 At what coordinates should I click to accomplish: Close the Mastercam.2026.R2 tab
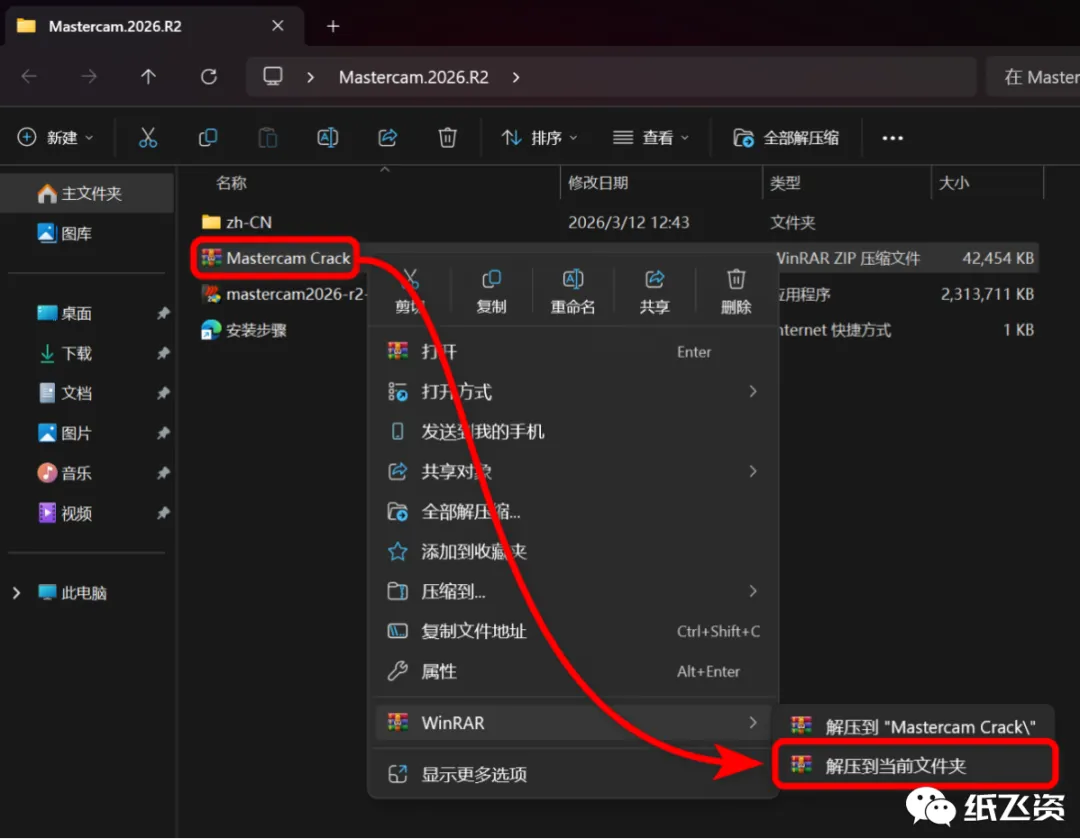tap(278, 25)
